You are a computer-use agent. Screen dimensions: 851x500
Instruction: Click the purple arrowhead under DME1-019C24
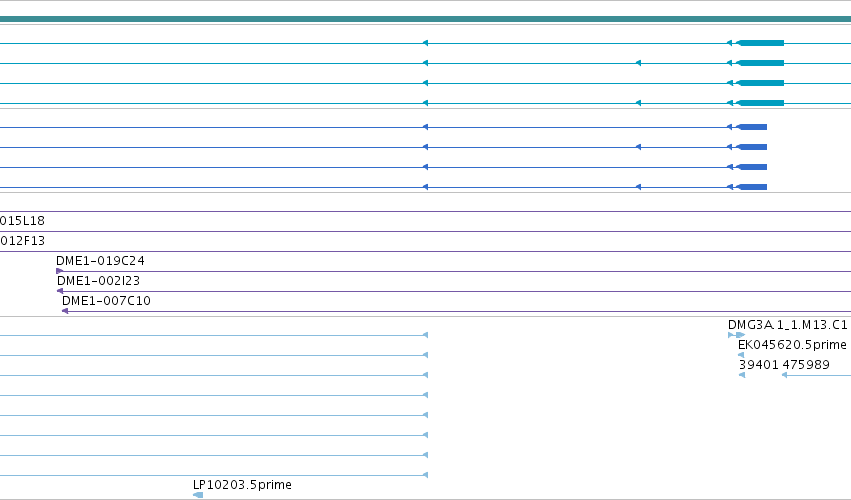tap(60, 271)
